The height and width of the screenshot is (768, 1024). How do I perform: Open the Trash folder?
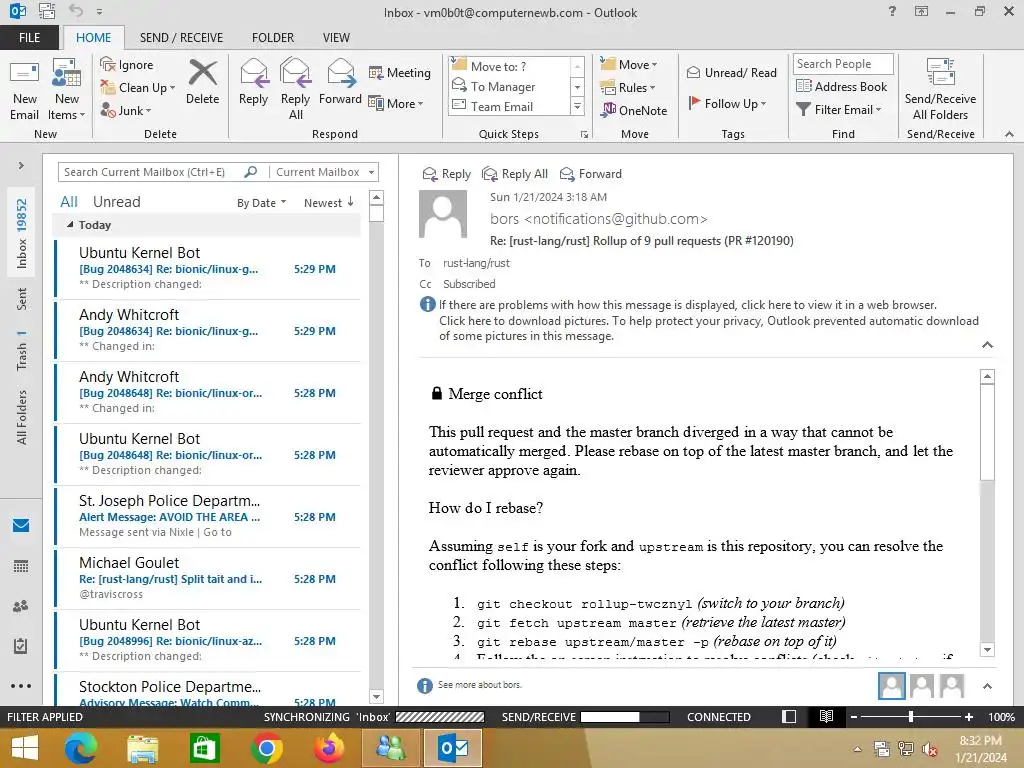(22, 351)
